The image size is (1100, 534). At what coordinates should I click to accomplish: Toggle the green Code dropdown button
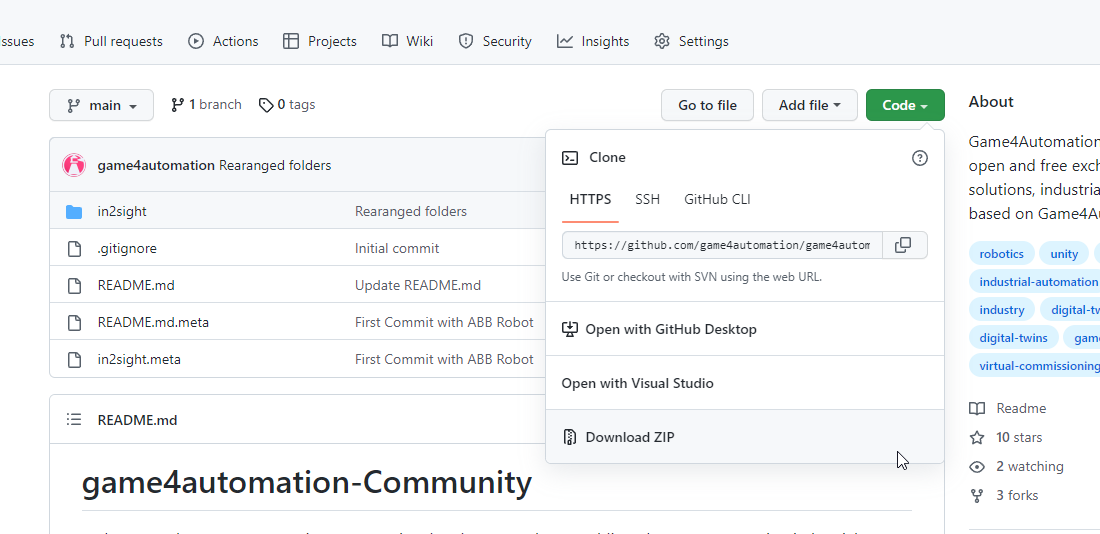(905, 105)
